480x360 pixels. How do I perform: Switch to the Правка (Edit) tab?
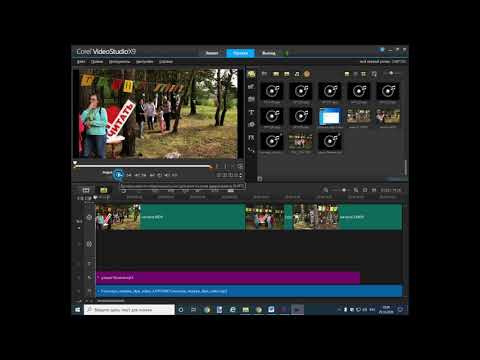tap(240, 53)
